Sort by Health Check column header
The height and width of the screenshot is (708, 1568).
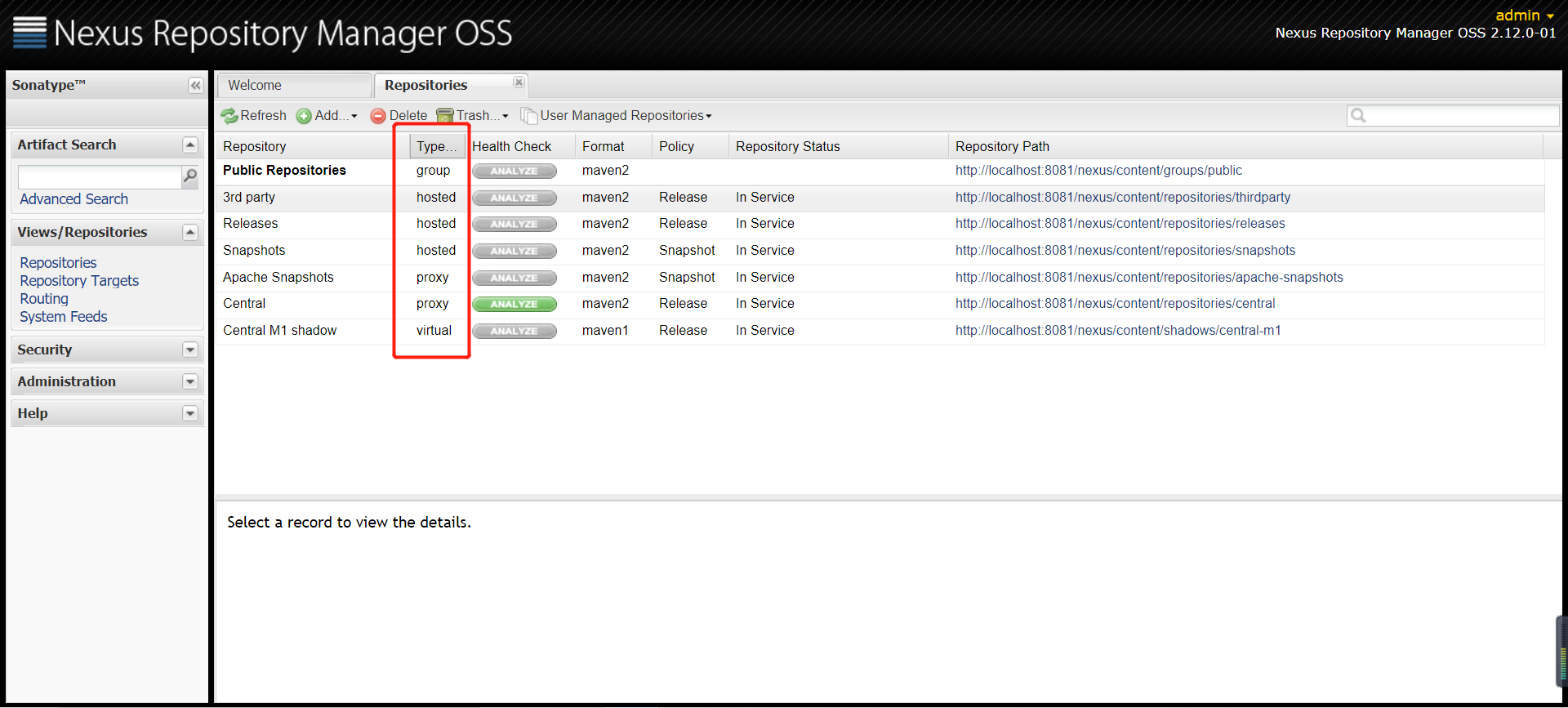click(519, 146)
